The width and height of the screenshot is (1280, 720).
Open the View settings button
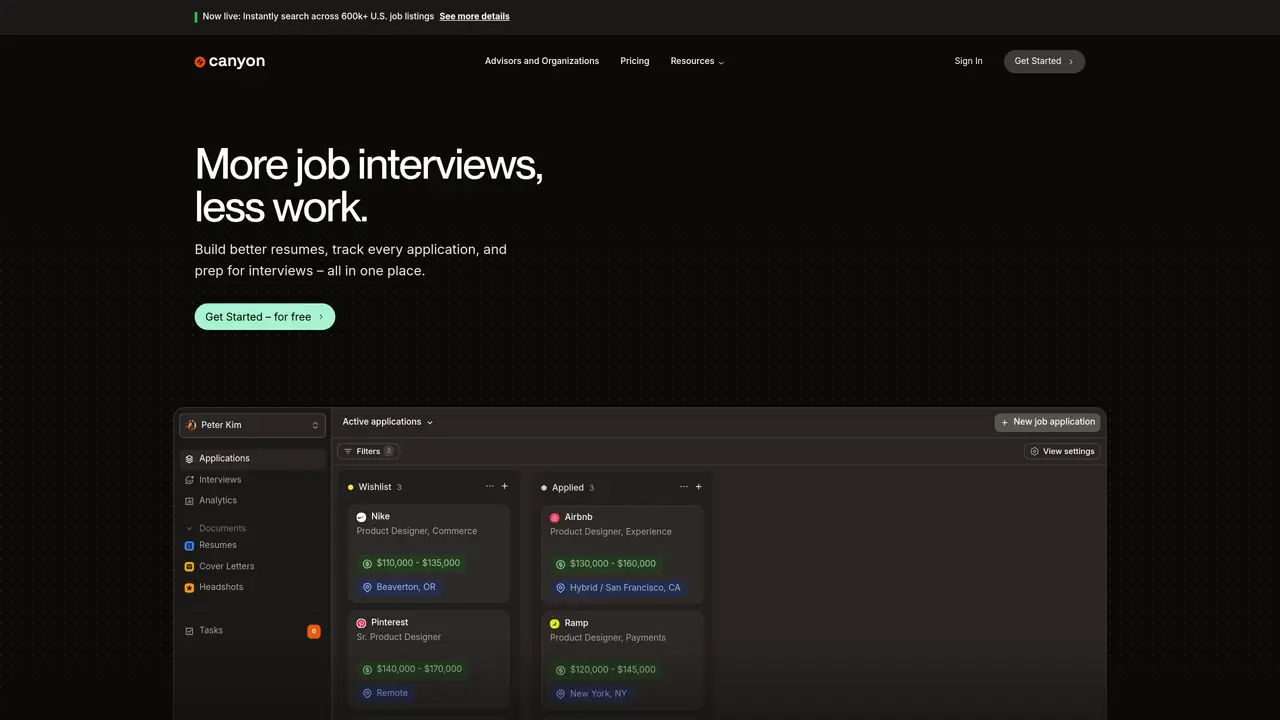(1063, 452)
